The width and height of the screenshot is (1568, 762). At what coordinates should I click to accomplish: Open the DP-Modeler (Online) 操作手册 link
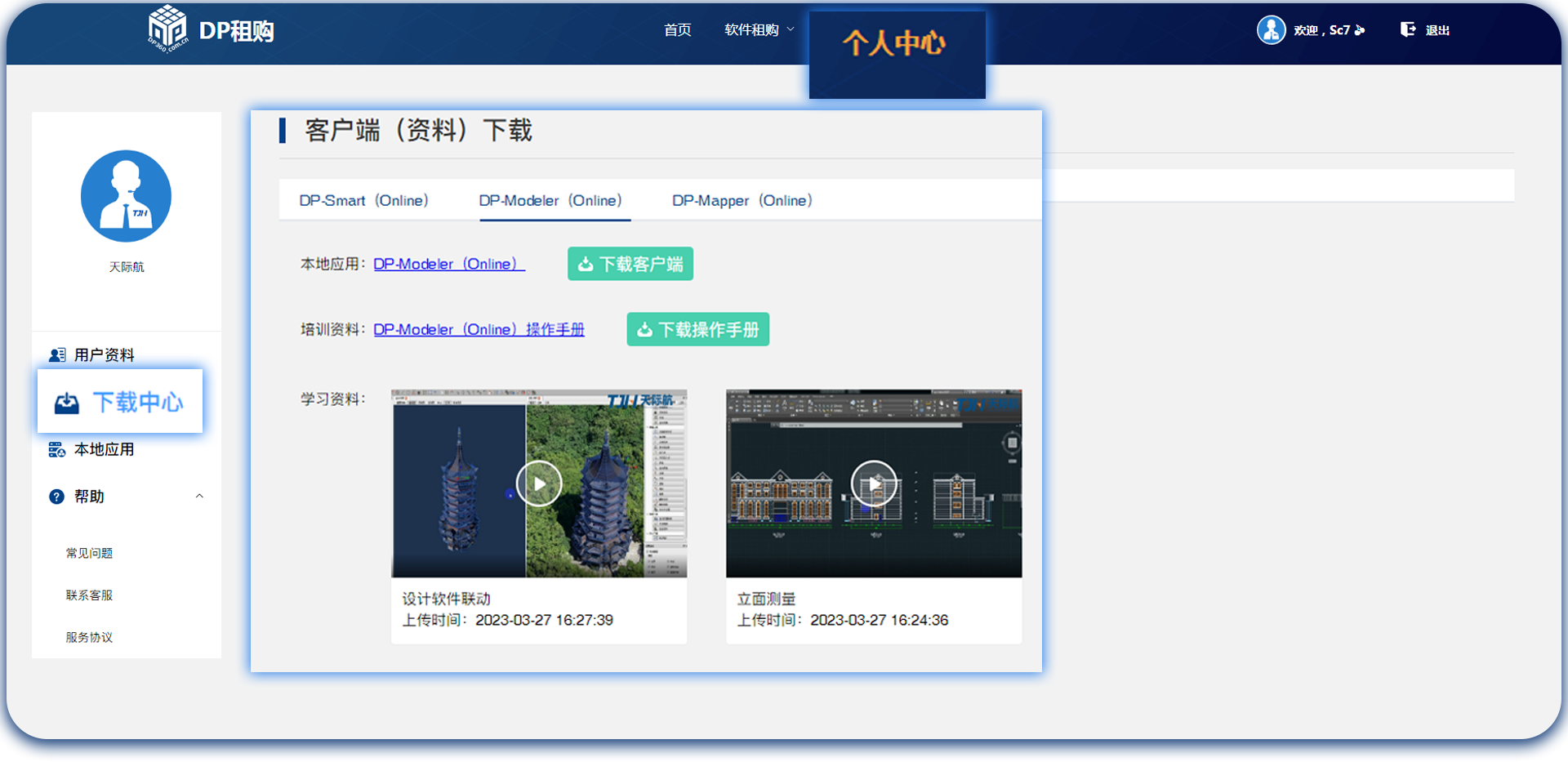[x=479, y=329]
